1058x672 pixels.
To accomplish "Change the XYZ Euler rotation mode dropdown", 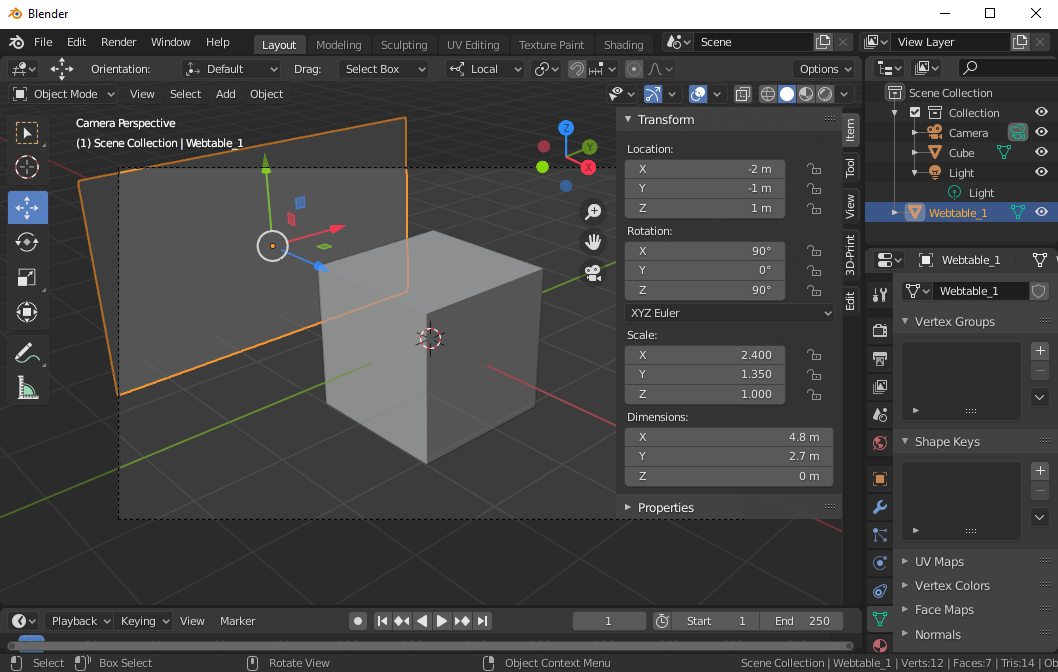I will click(729, 313).
